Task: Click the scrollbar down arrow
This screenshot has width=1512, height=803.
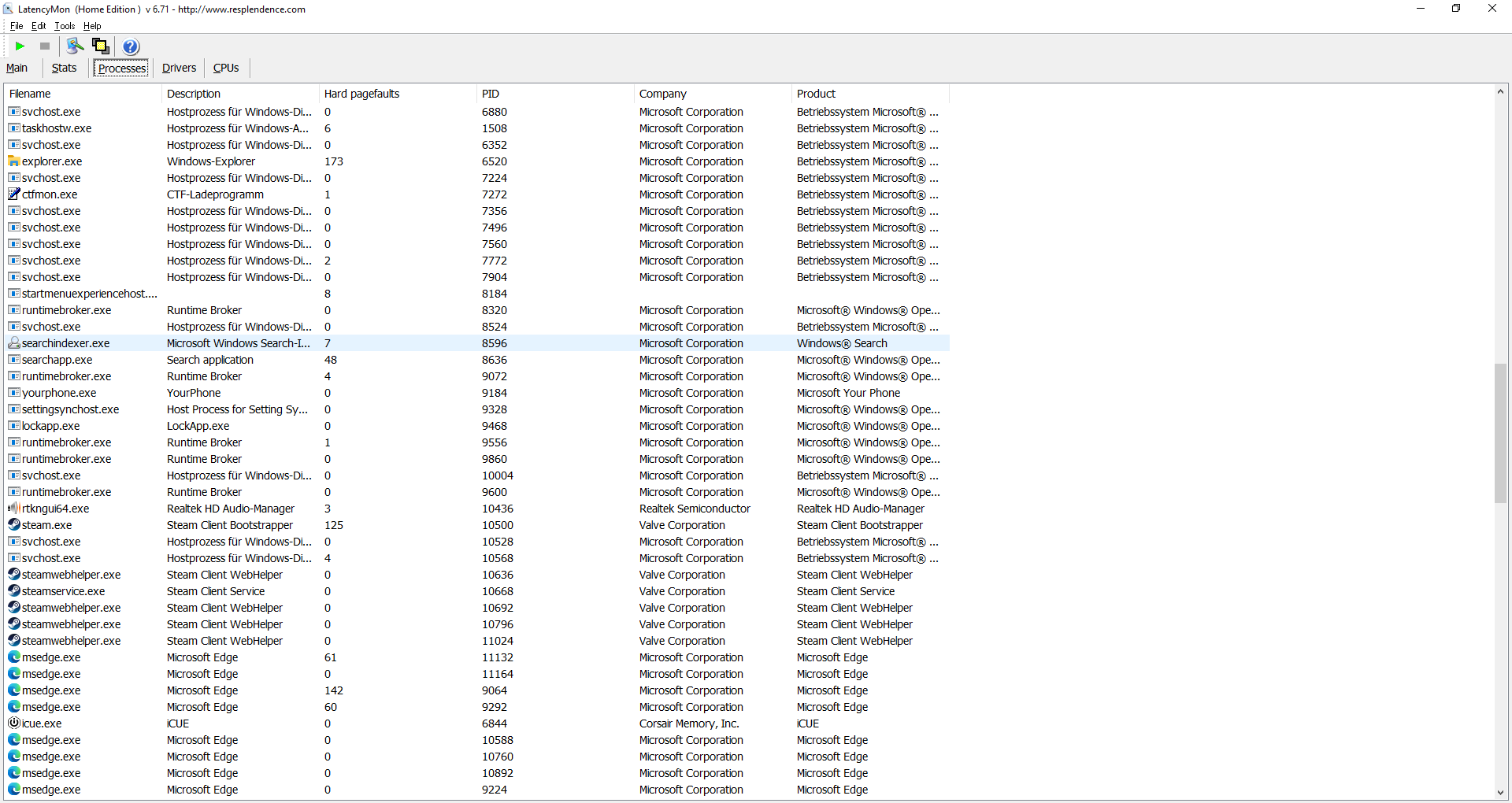Action: coord(1500,793)
